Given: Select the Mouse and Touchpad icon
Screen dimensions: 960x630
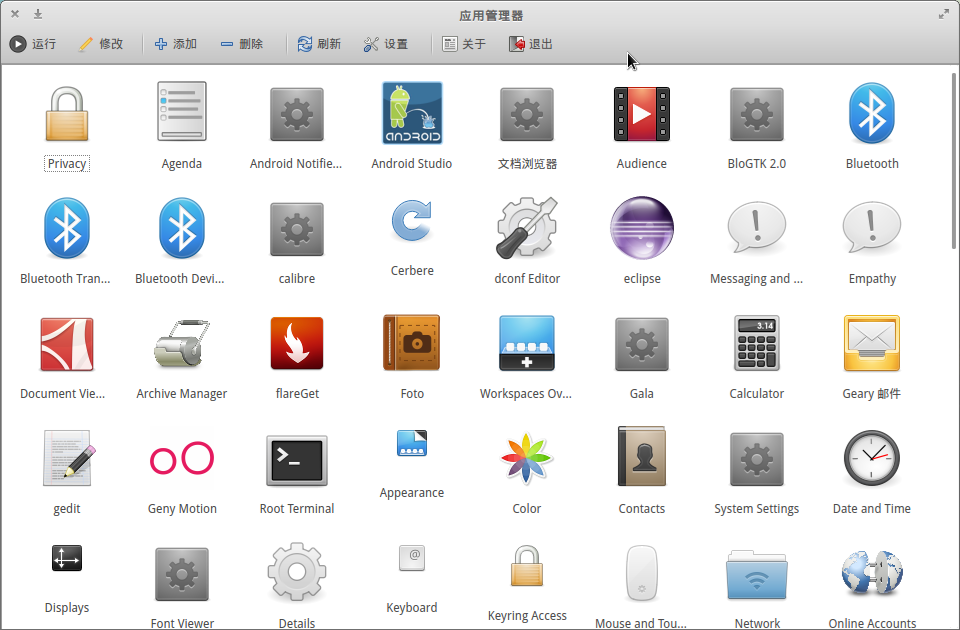Looking at the screenshot, I should click(642, 573).
